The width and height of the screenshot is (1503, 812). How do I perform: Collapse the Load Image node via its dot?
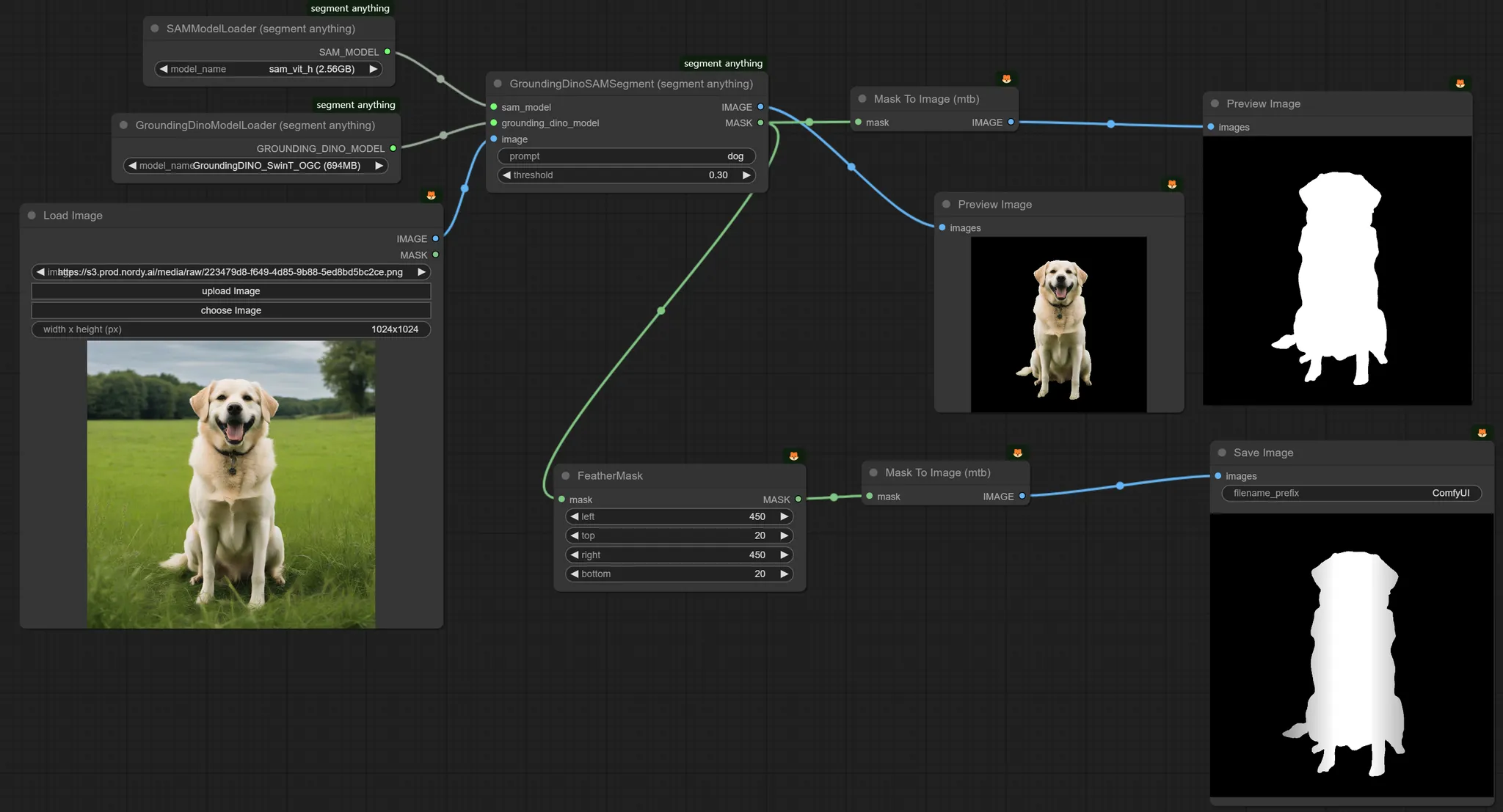[32, 216]
